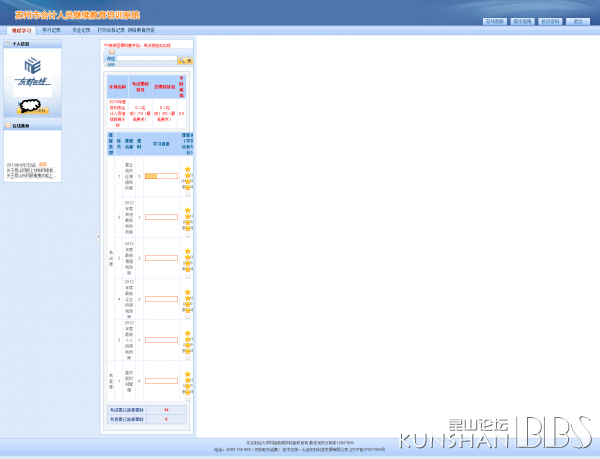The image size is (600, 459).
Task: Click the first header button beside 操作指南
Action: click(494, 21)
